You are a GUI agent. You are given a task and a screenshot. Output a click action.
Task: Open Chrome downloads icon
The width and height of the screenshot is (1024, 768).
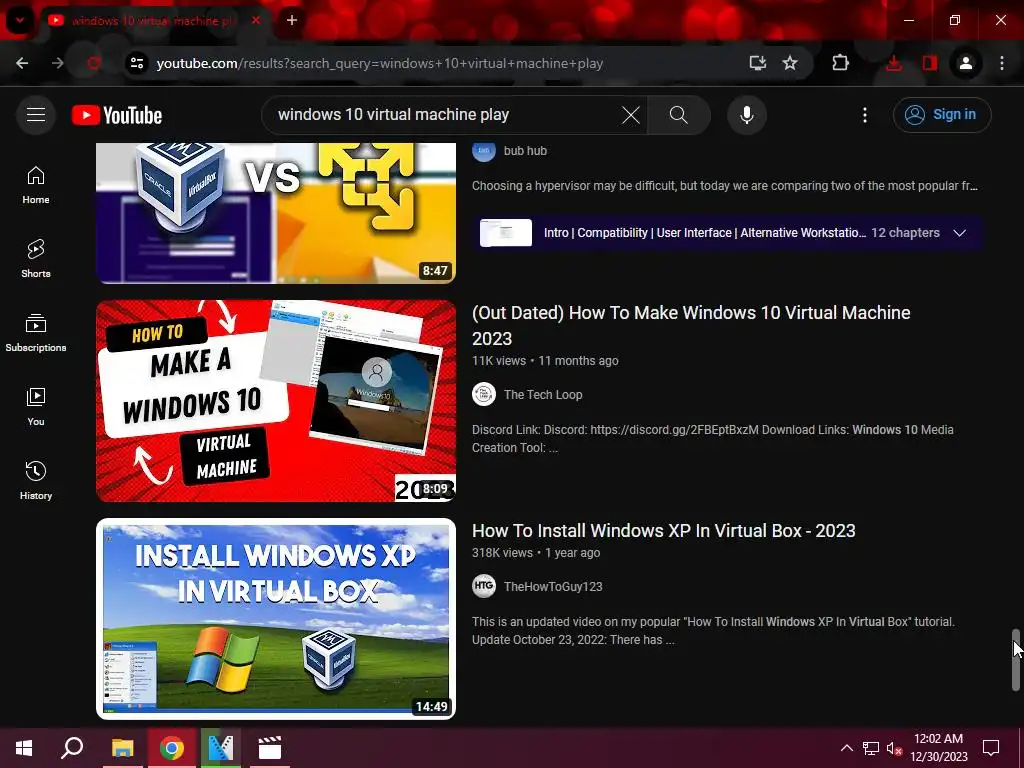893,63
